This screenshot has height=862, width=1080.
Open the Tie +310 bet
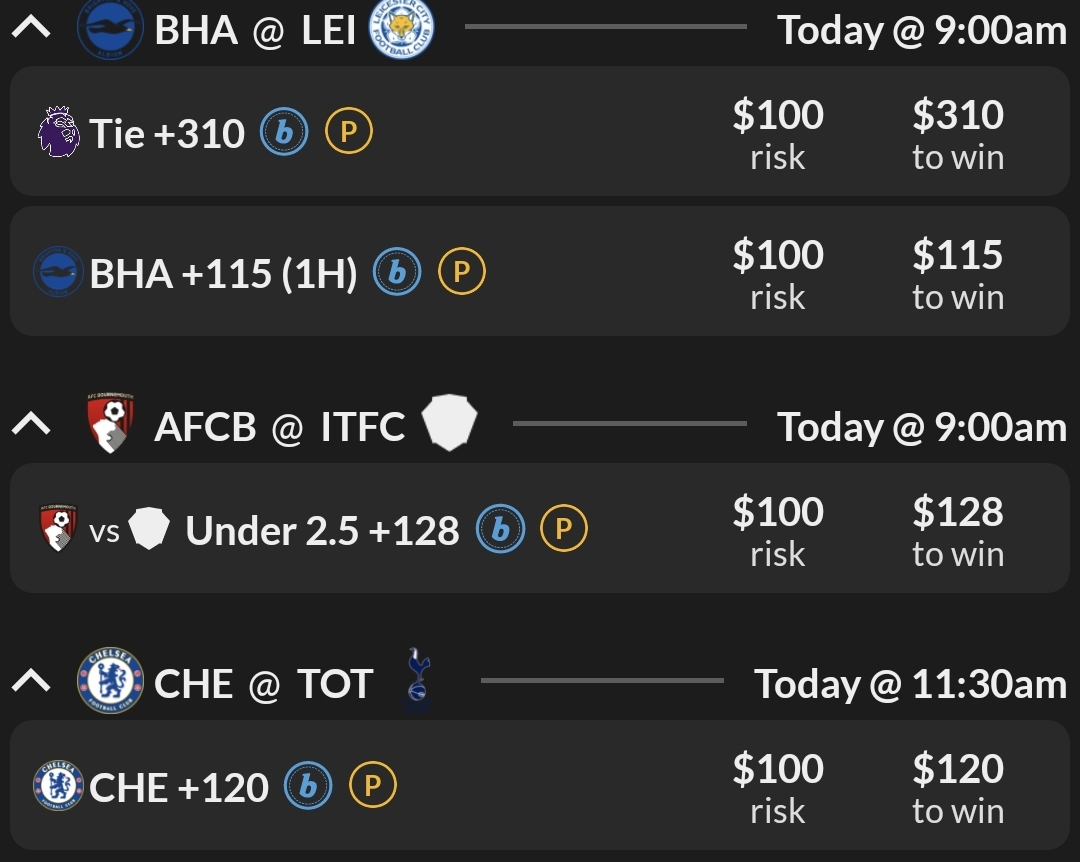pyautogui.click(x=167, y=133)
